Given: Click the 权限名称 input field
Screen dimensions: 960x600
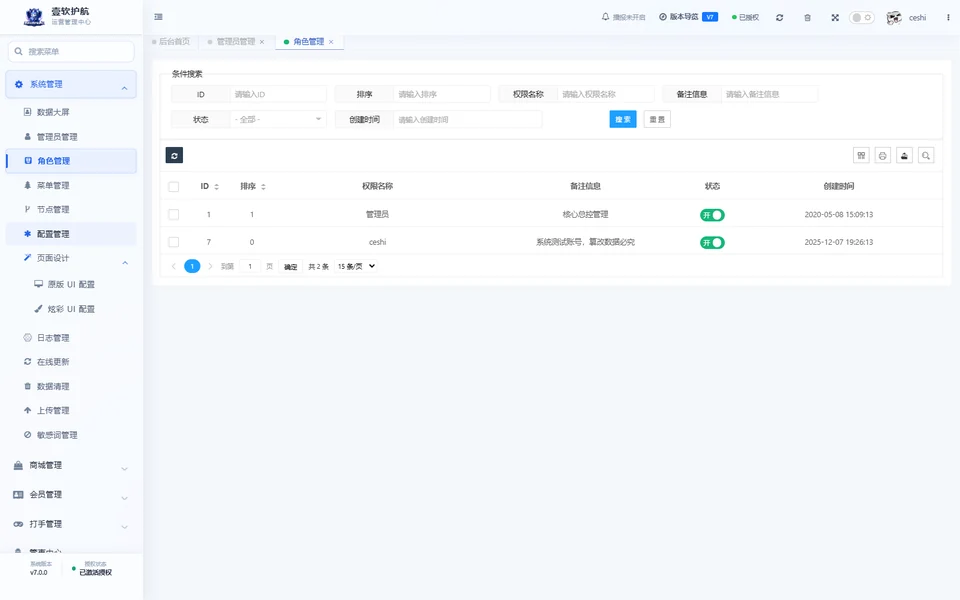Looking at the screenshot, I should pyautogui.click(x=606, y=94).
